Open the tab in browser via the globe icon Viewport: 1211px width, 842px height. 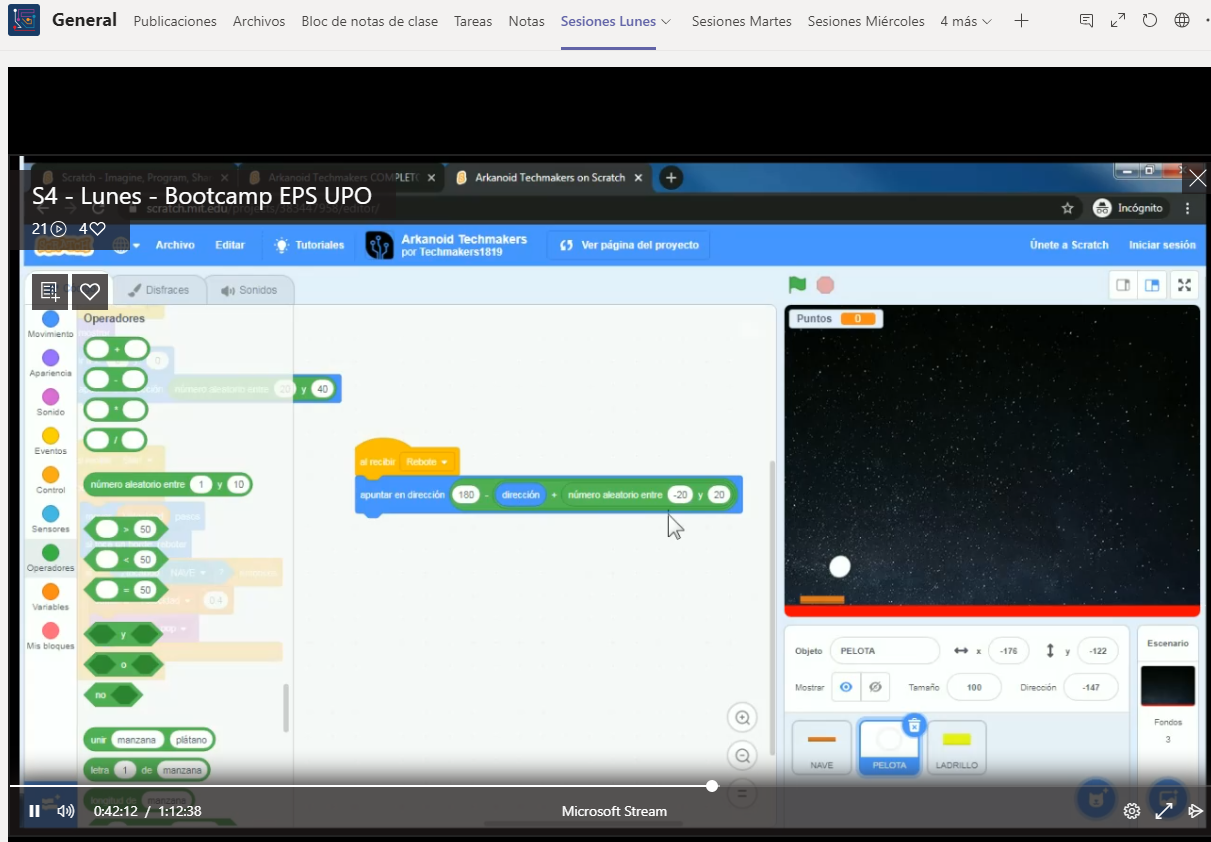pos(1182,21)
